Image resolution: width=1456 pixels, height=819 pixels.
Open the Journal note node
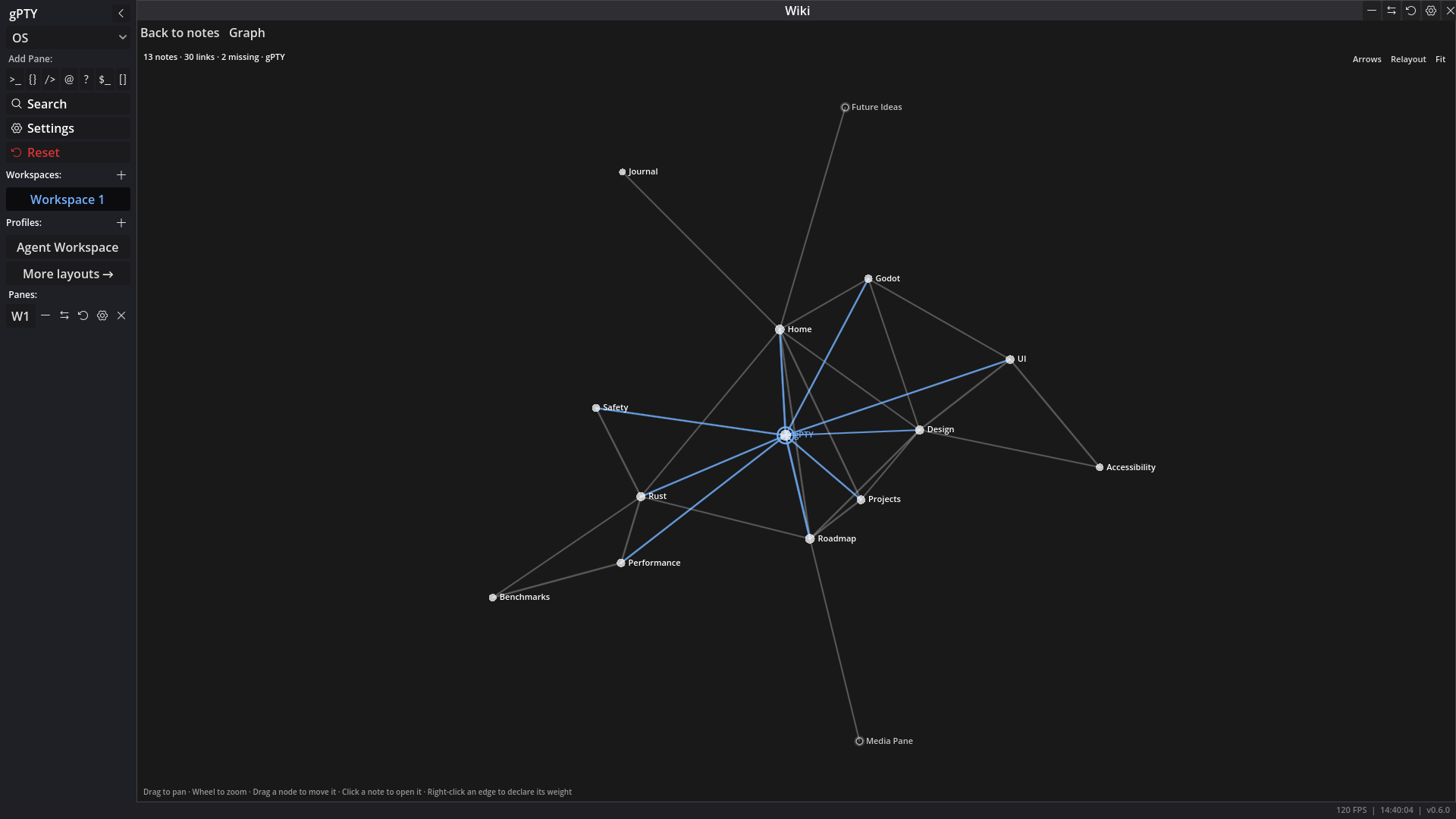coord(623,172)
